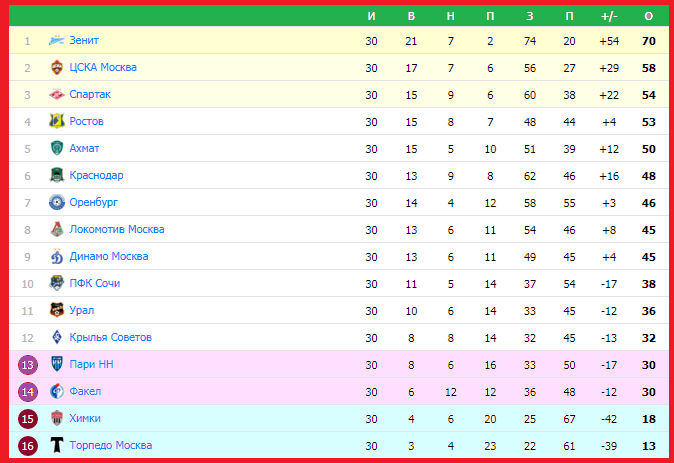
Task: Open the Зенит team link
Action: click(x=84, y=40)
